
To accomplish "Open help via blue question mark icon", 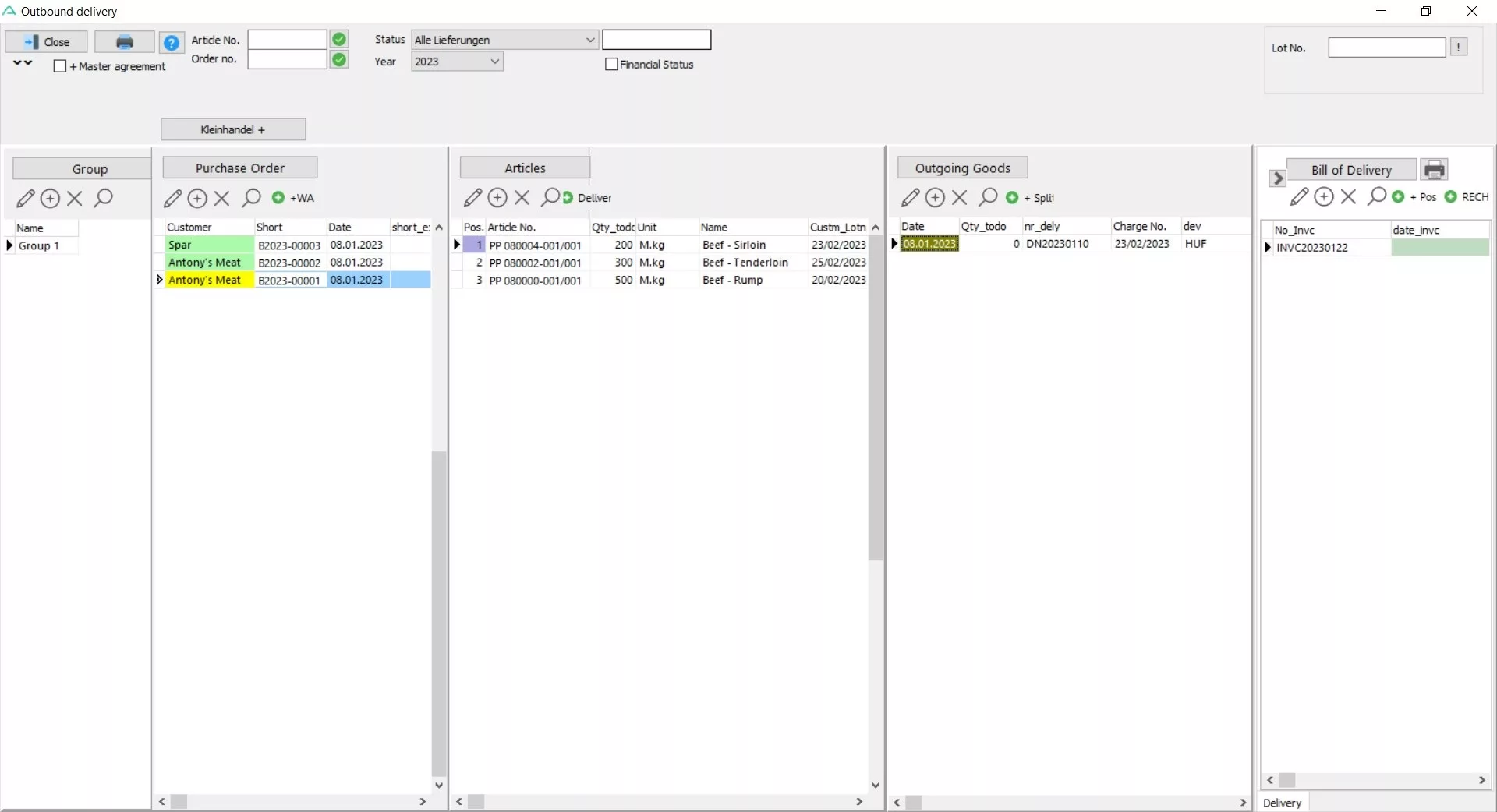I will 171,42.
